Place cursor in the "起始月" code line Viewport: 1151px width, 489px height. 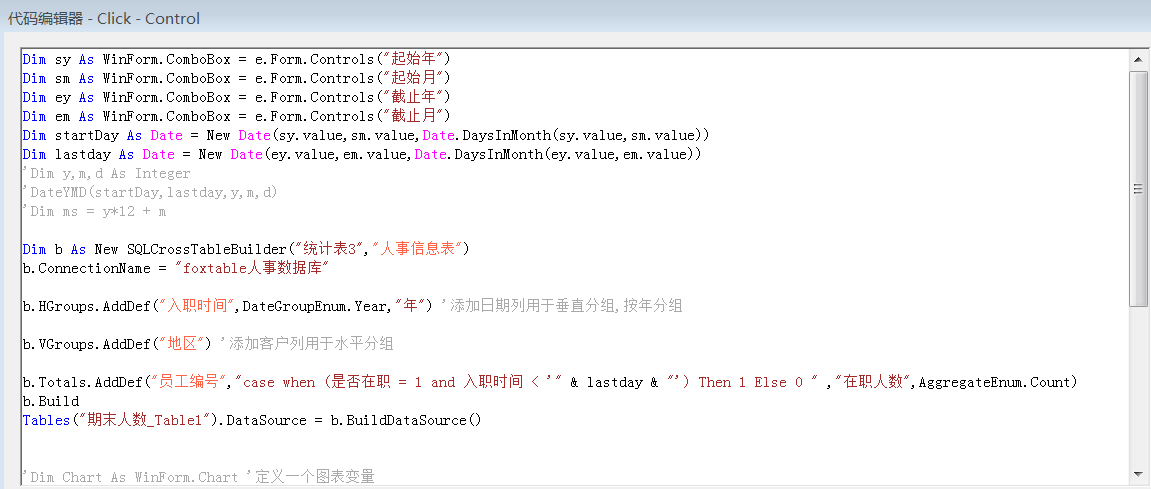pos(236,79)
